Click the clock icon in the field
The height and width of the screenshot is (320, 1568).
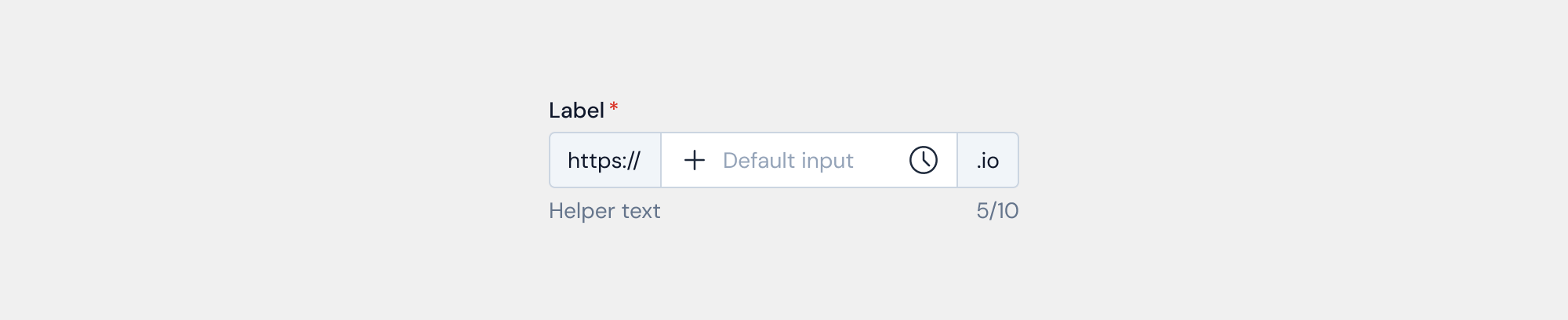click(924, 161)
